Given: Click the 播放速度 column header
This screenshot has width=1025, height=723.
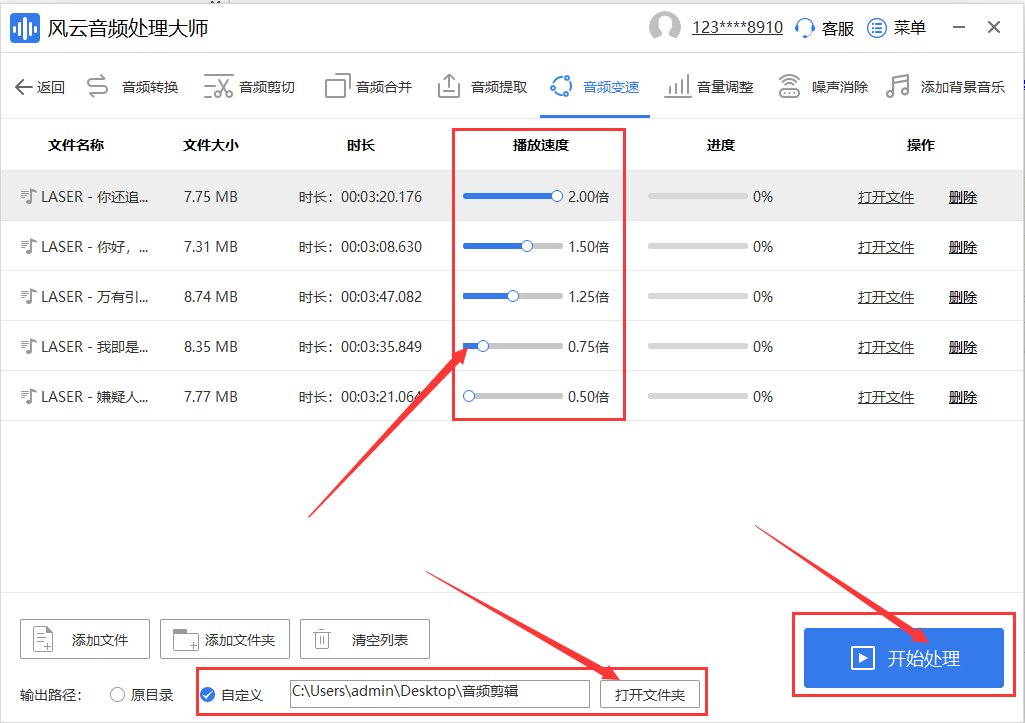Looking at the screenshot, I should [x=541, y=145].
